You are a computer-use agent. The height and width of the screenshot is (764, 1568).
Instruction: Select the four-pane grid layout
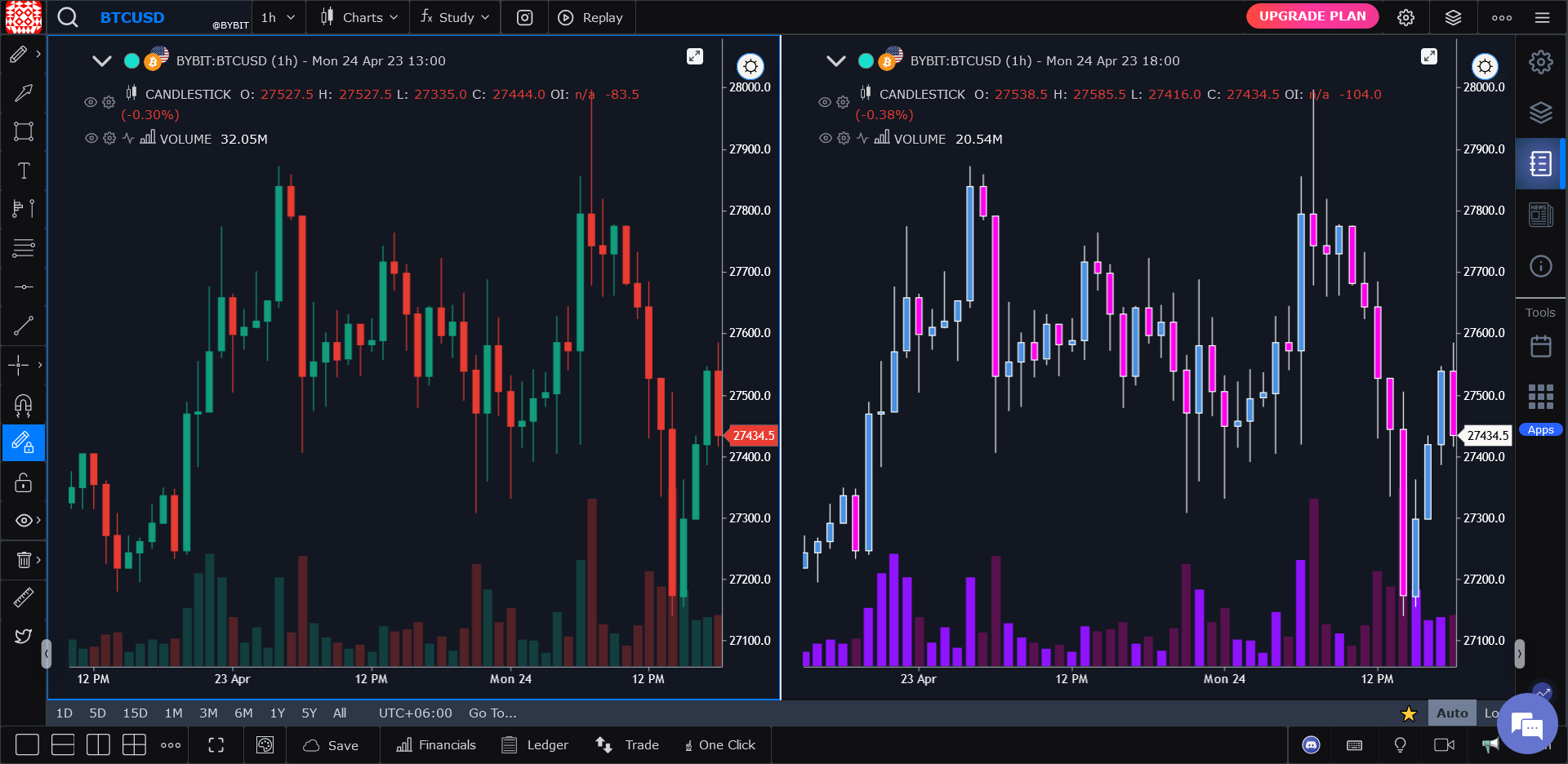point(134,745)
